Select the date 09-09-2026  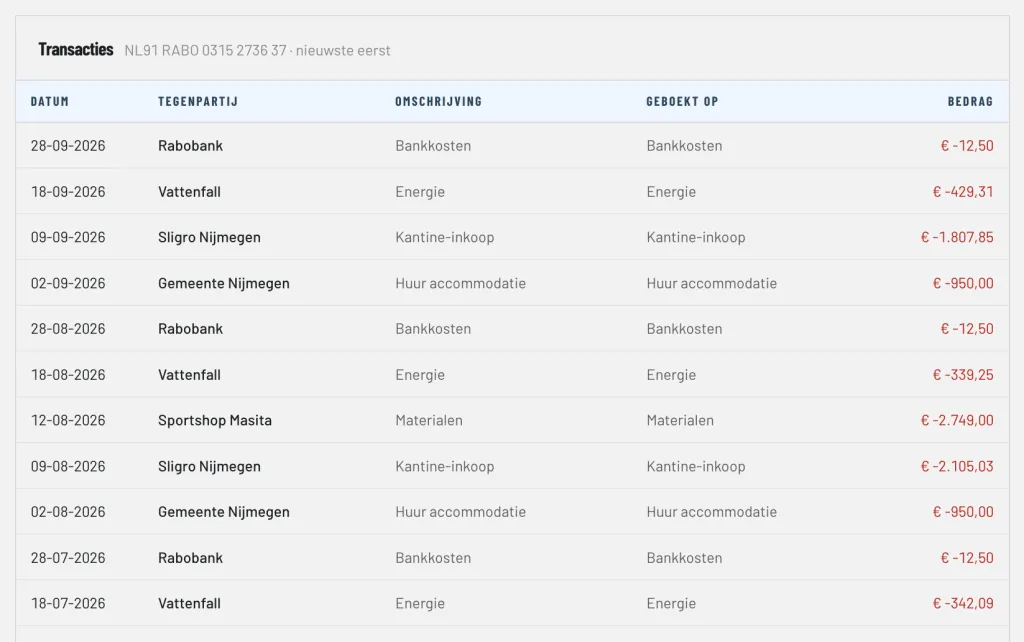click(68, 237)
